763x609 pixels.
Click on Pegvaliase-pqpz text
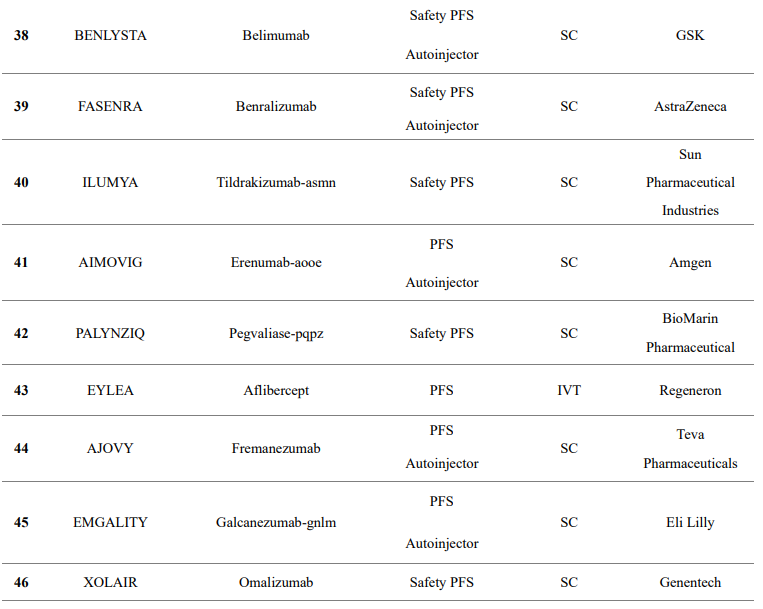(x=276, y=333)
